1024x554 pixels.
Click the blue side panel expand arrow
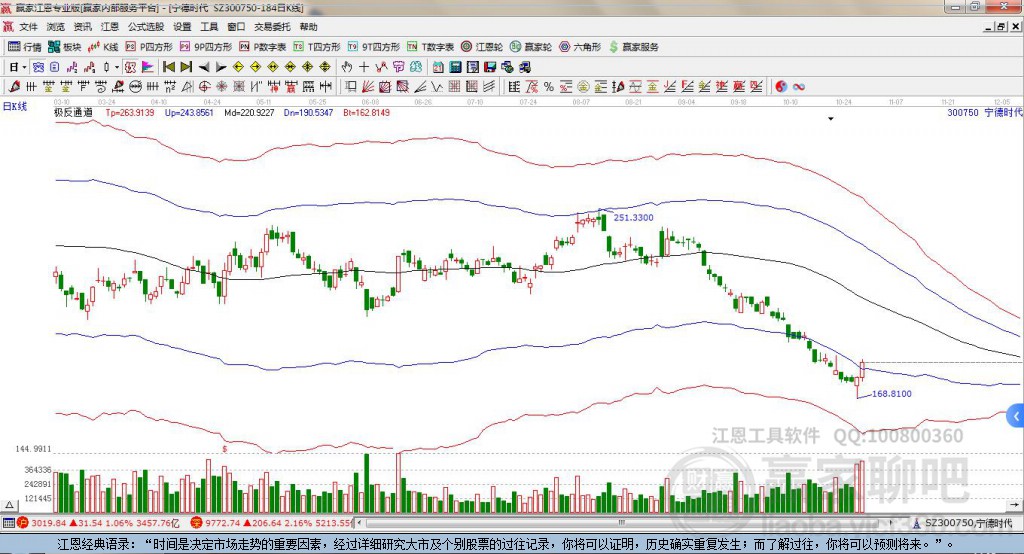coord(1016,416)
